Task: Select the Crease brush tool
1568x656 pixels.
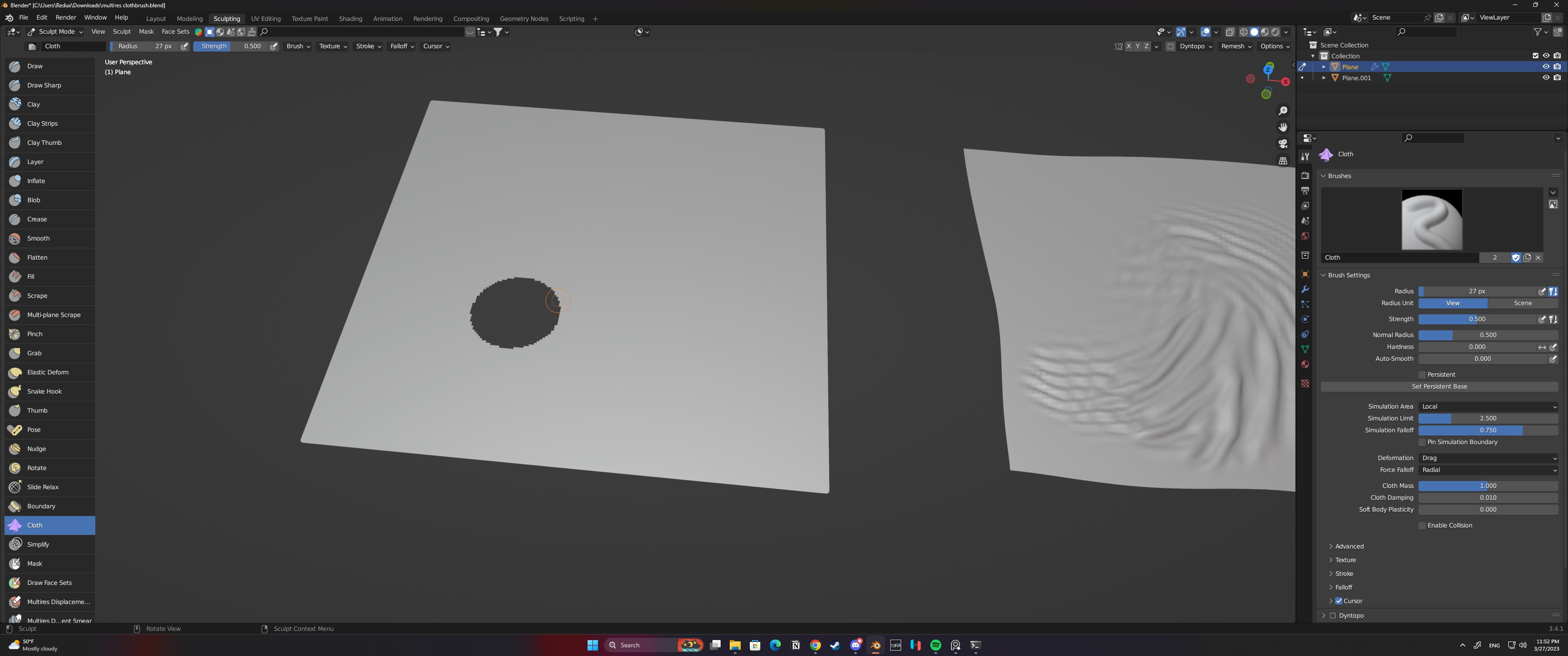Action: point(50,219)
